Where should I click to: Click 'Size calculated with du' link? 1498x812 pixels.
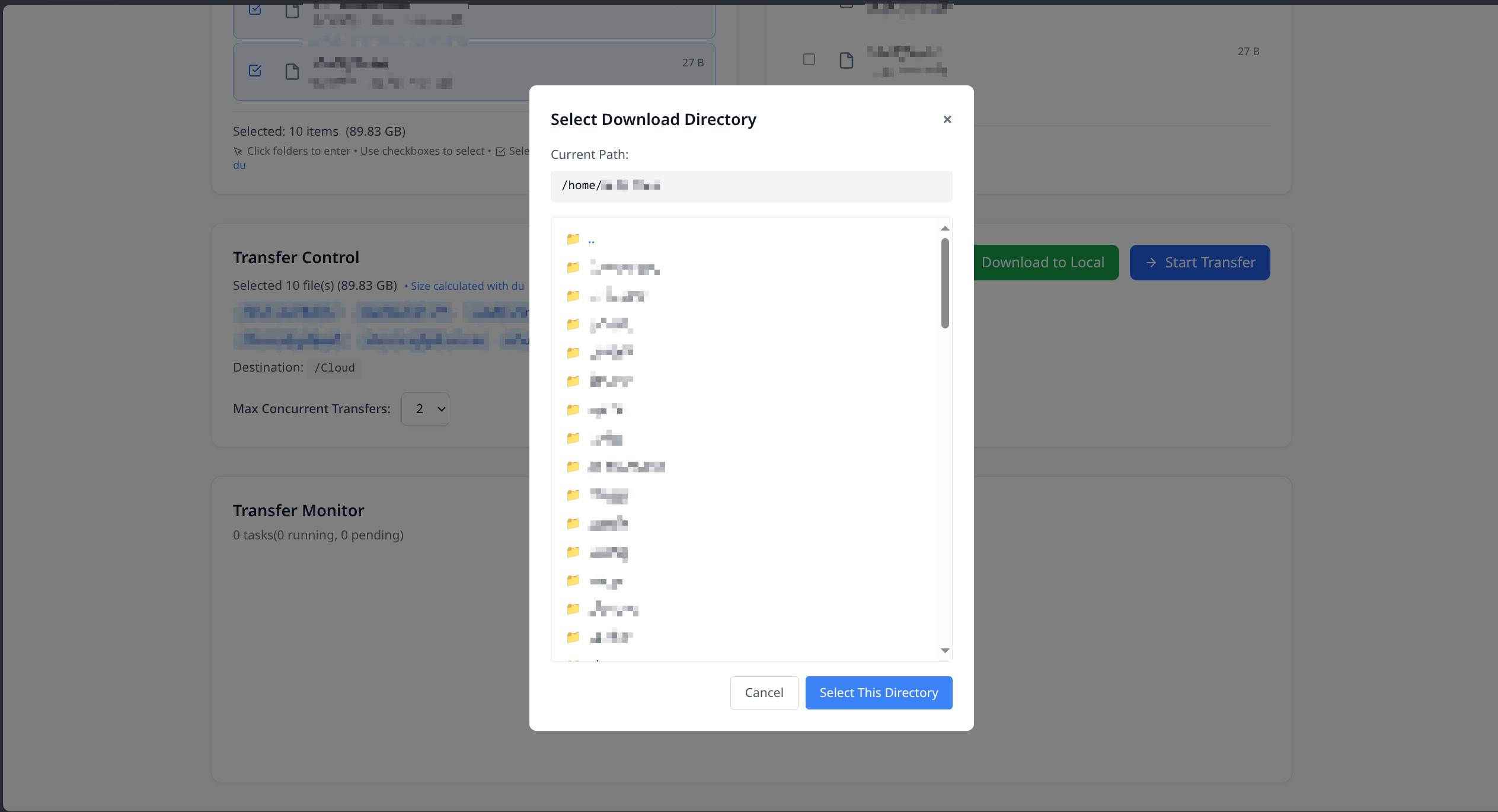coord(467,286)
